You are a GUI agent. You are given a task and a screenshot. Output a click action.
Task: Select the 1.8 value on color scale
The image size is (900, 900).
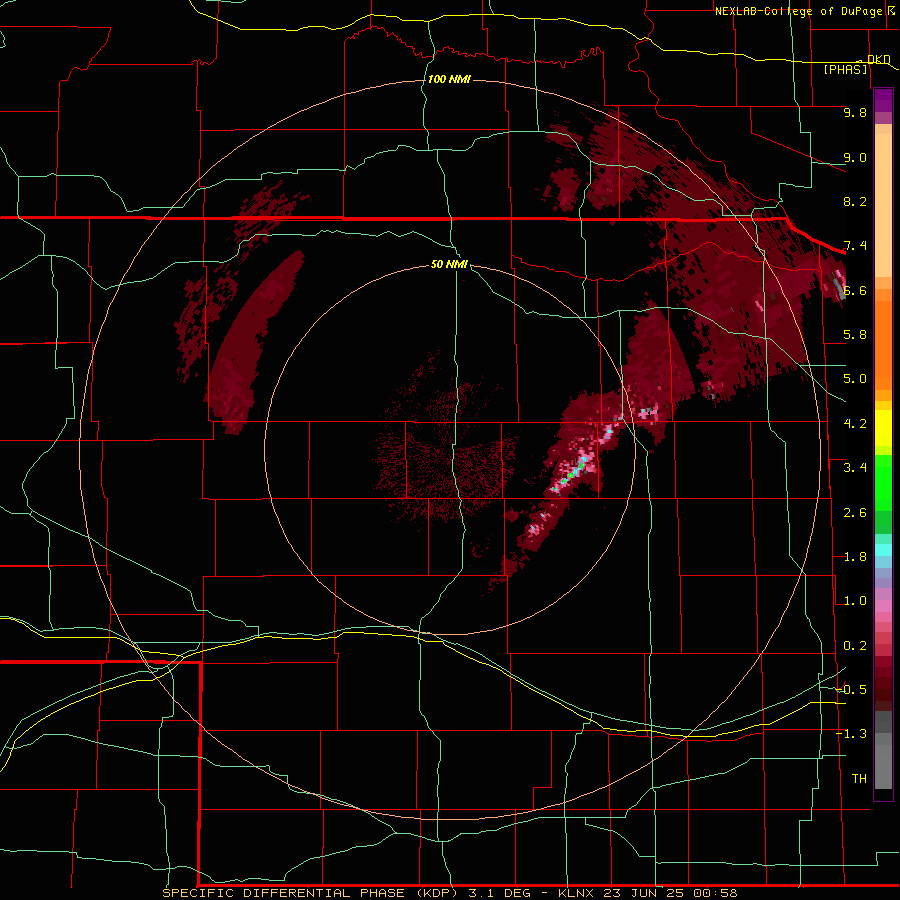point(855,557)
